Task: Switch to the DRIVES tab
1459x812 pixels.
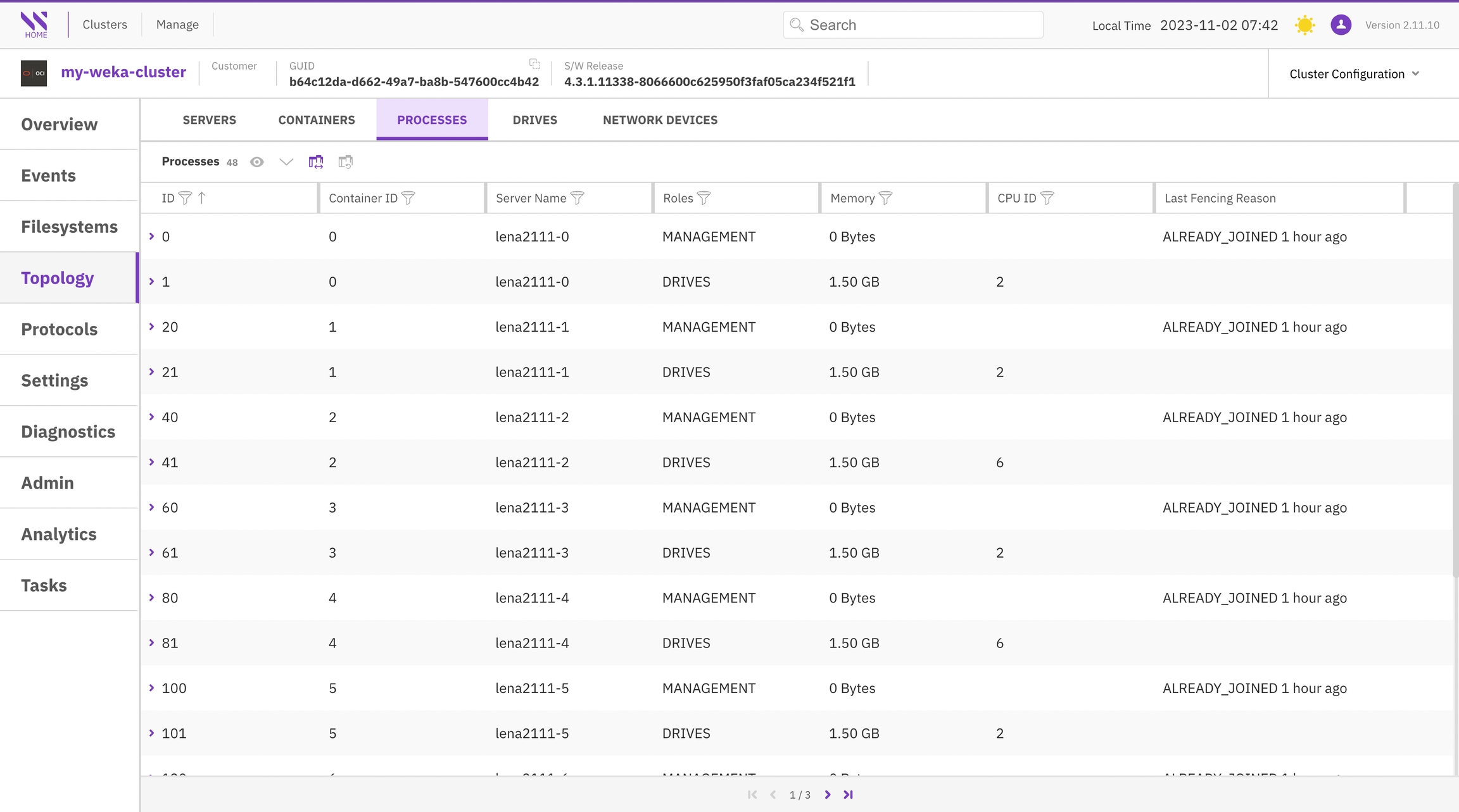Action: tap(534, 120)
